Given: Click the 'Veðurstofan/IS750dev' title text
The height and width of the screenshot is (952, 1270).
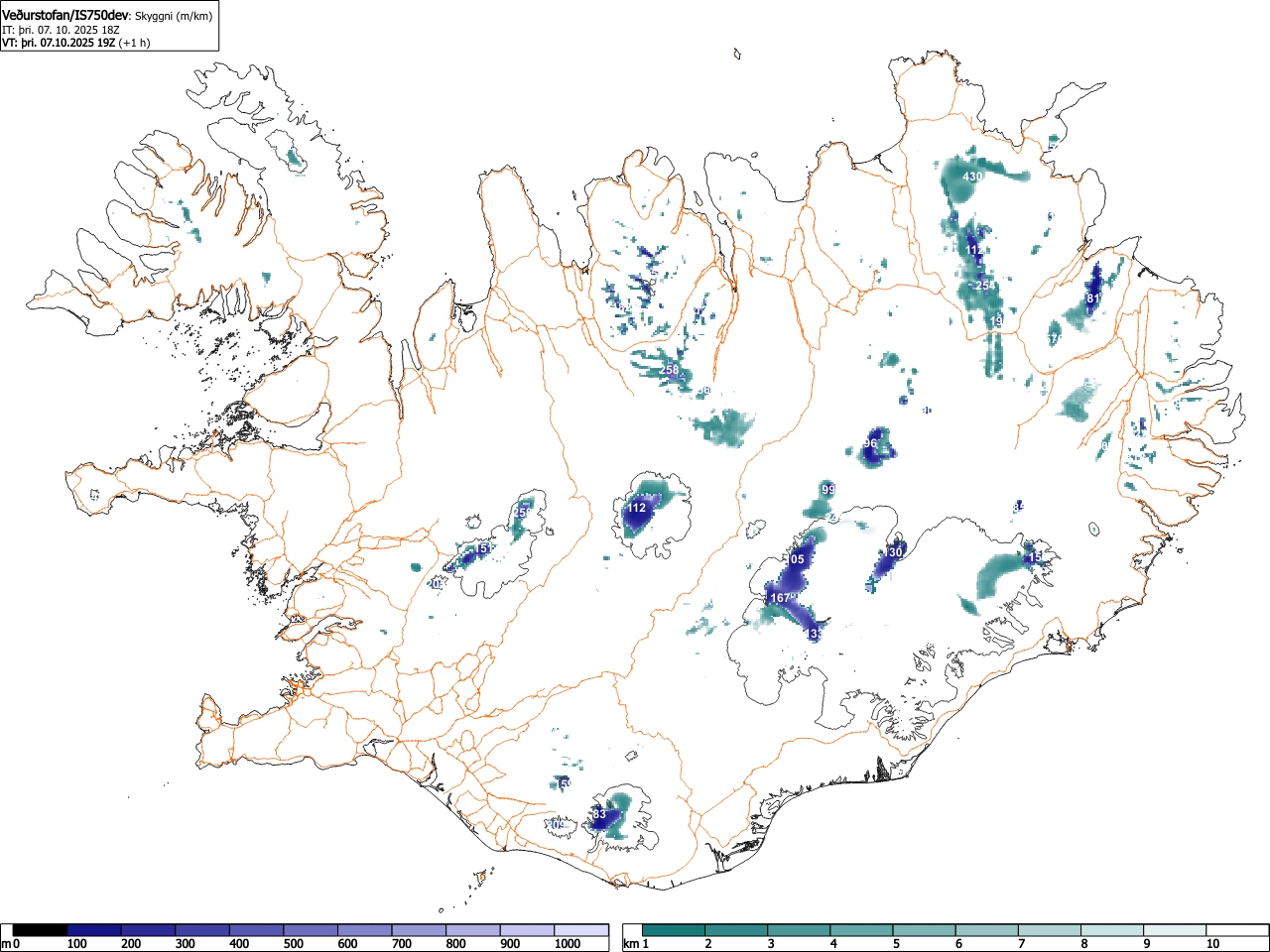Looking at the screenshot, I should pos(66,16).
